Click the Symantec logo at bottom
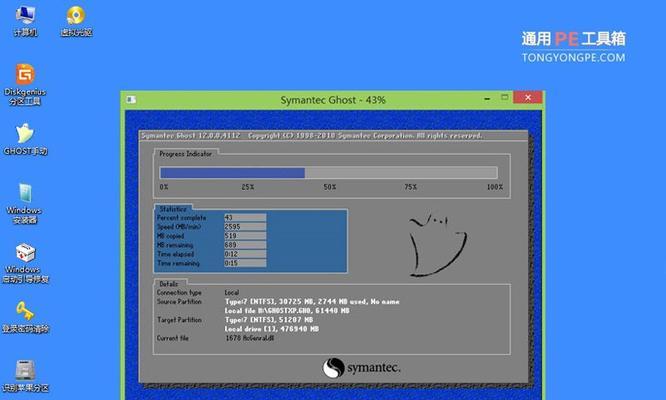 coord(361,367)
